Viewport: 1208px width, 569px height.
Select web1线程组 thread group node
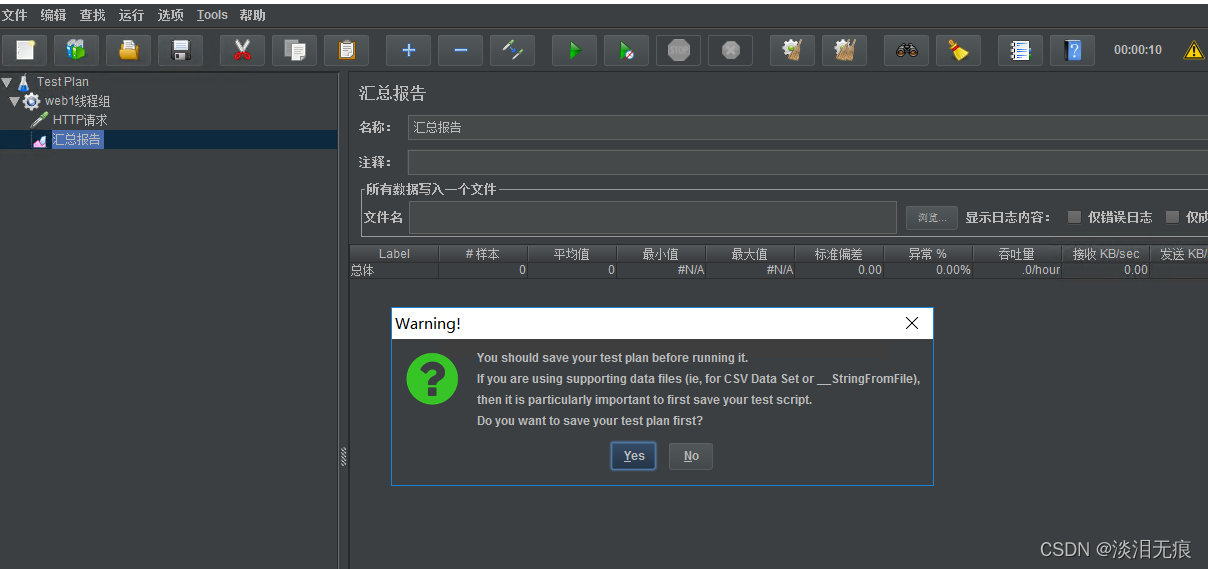coord(77,101)
